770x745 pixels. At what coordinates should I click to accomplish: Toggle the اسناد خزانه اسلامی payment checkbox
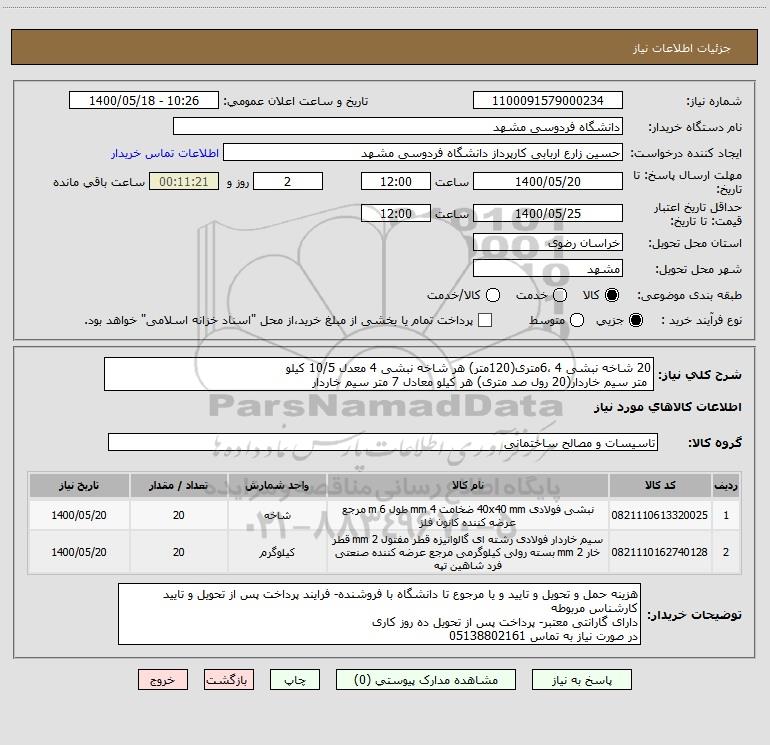(485, 320)
